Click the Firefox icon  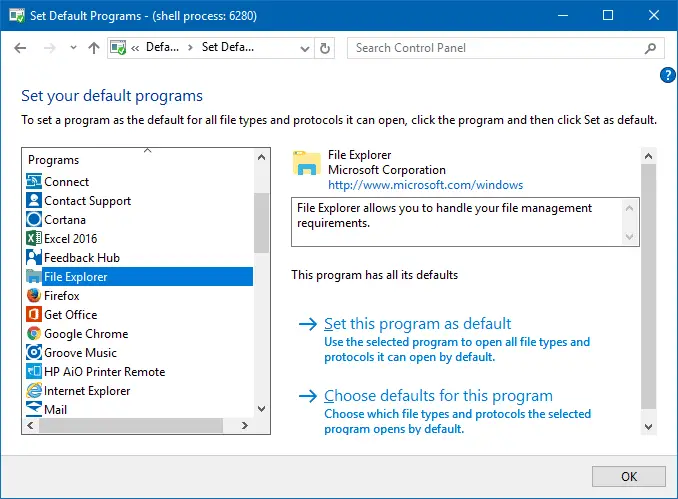click(x=34, y=296)
